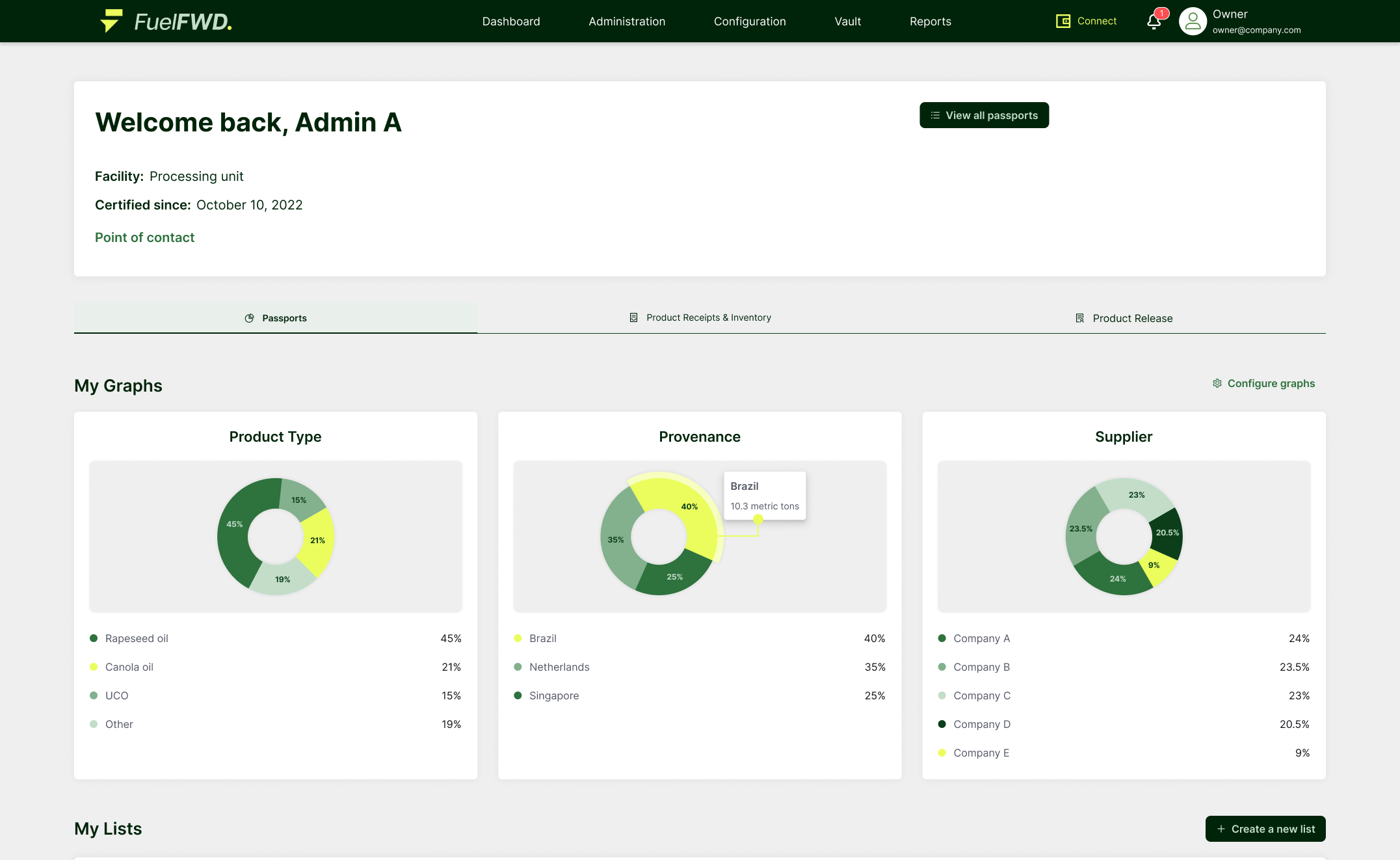Click the list icon in View all passports
This screenshot has width=1400, height=860.
click(935, 115)
